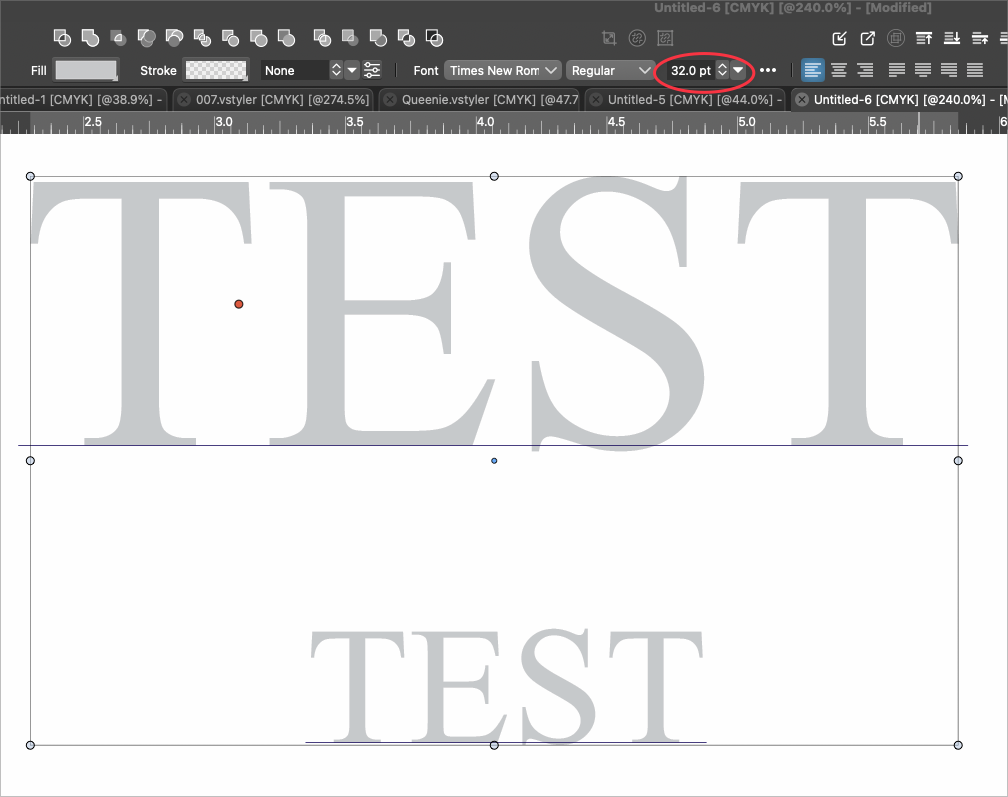Switch to the Untitled-5 document tab
Image resolution: width=1008 pixels, height=797 pixels.
[690, 100]
